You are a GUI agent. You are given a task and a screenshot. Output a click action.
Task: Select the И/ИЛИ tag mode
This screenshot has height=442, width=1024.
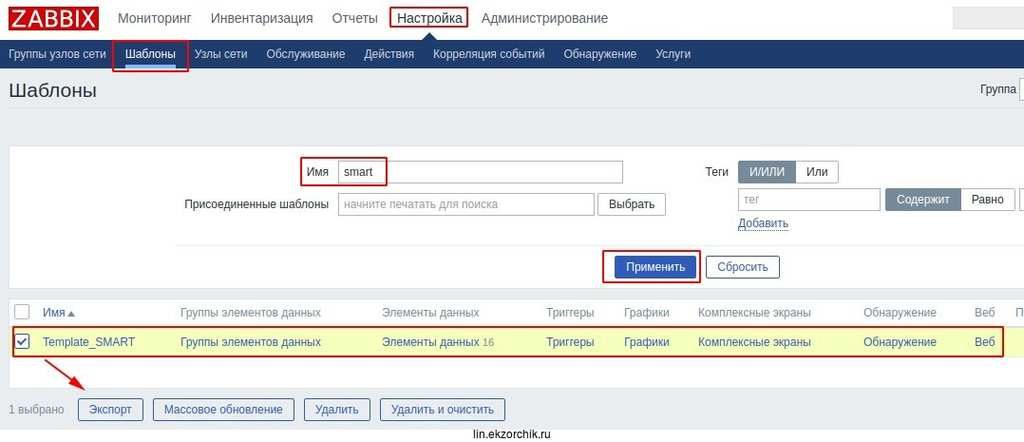tap(767, 172)
